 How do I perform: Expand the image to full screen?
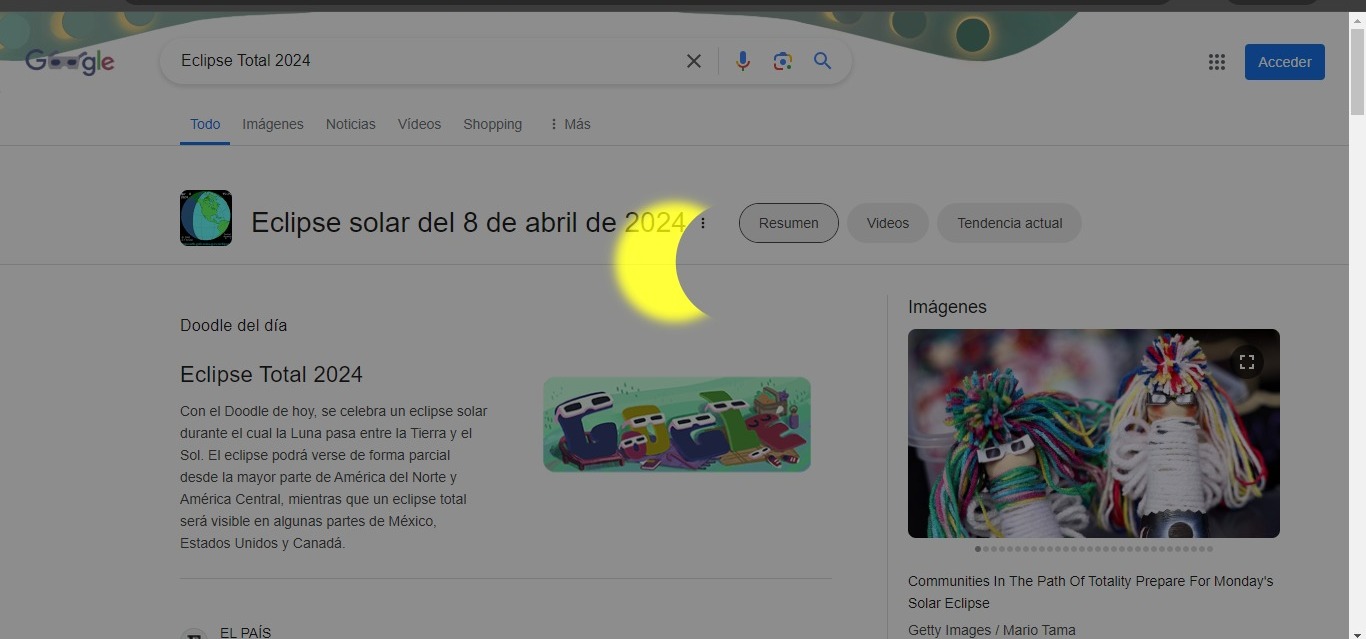tap(1246, 362)
